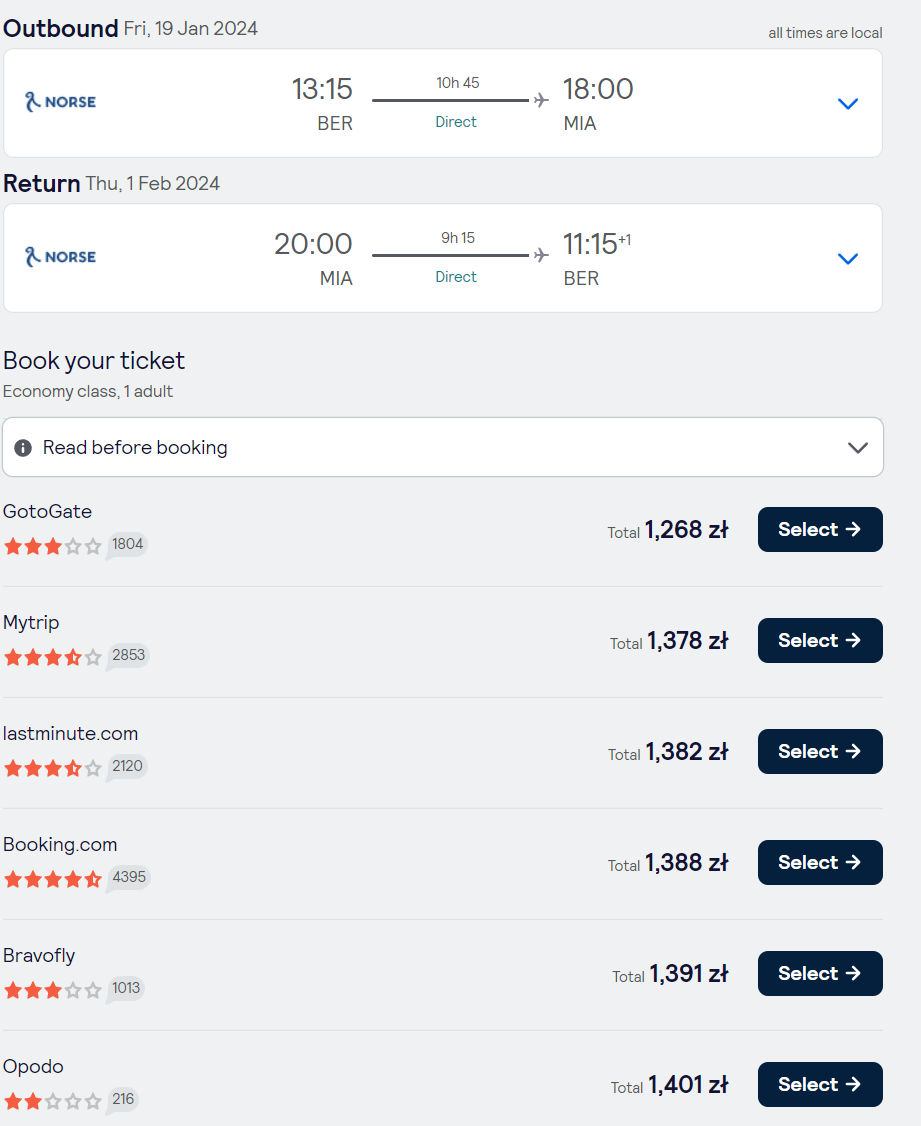
Task: Click the Booking.com total price 1,388 zł
Action: coord(687,863)
